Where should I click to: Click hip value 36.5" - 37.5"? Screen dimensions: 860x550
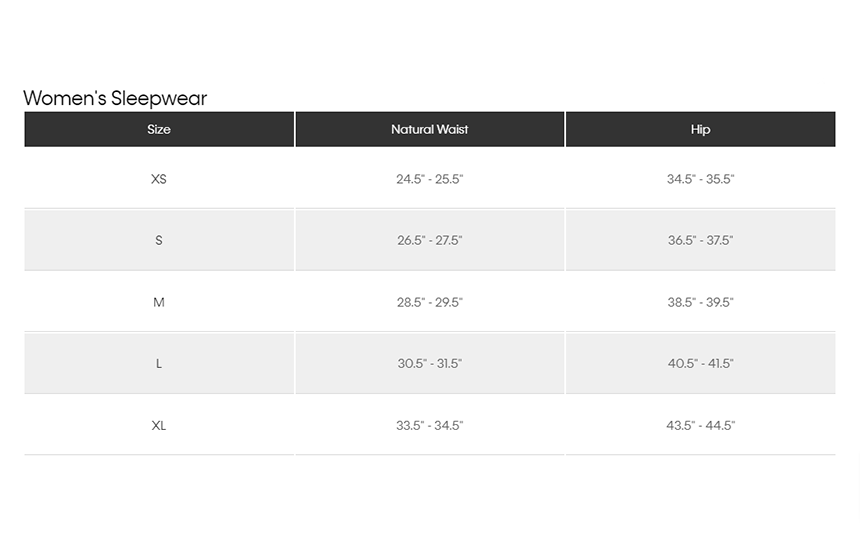[x=700, y=240]
